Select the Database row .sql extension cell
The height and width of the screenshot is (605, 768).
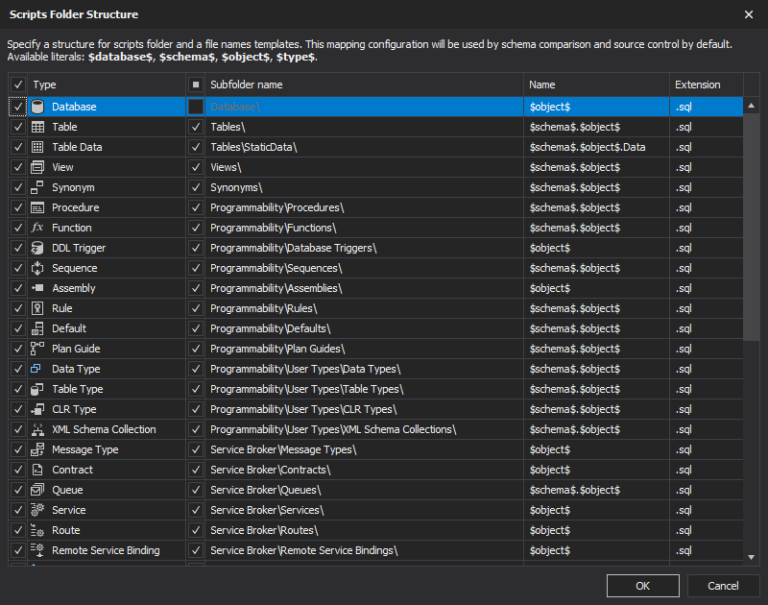(x=706, y=106)
